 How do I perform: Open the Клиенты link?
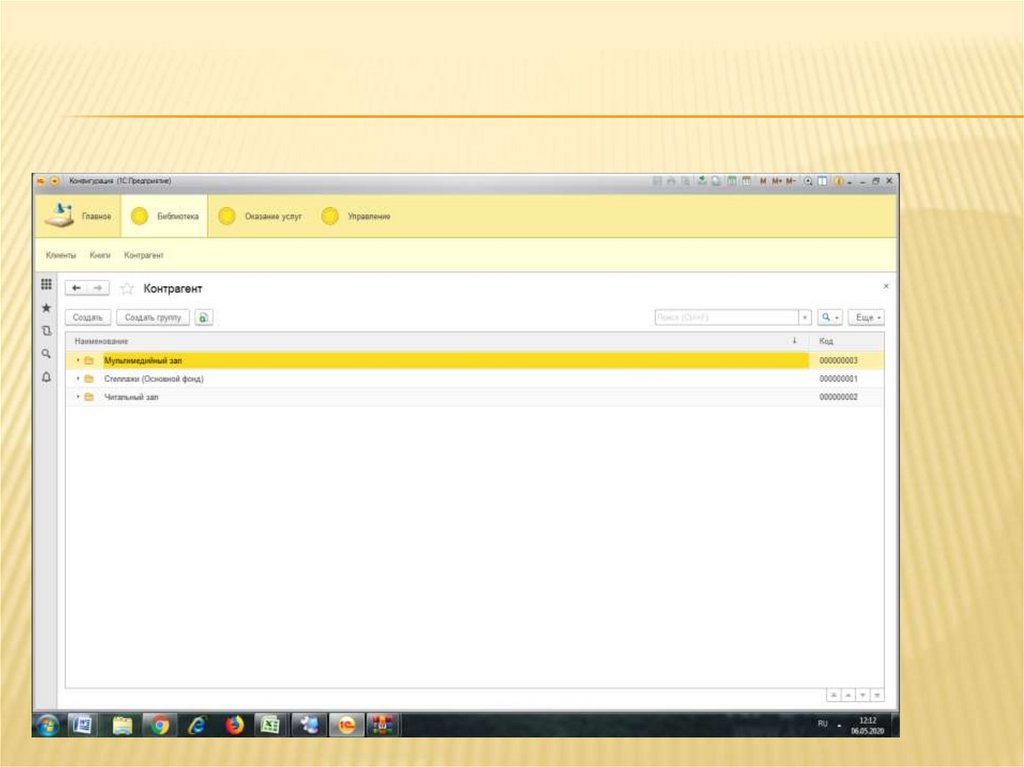click(x=61, y=256)
